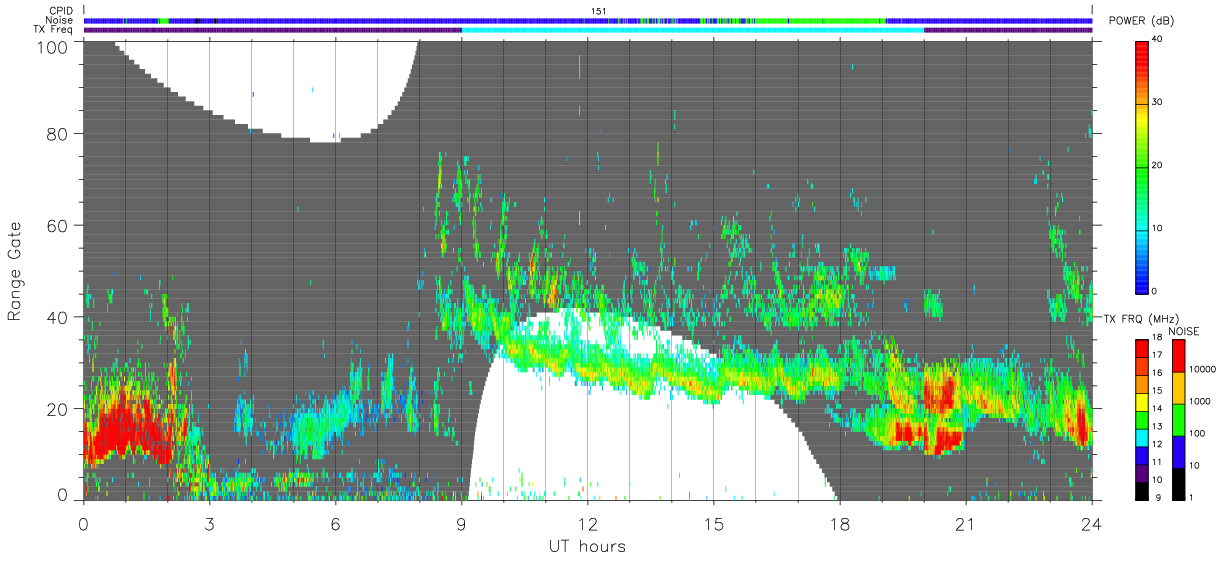Click power scale value 40
Screen dimensions: 1228x567
point(1158,40)
